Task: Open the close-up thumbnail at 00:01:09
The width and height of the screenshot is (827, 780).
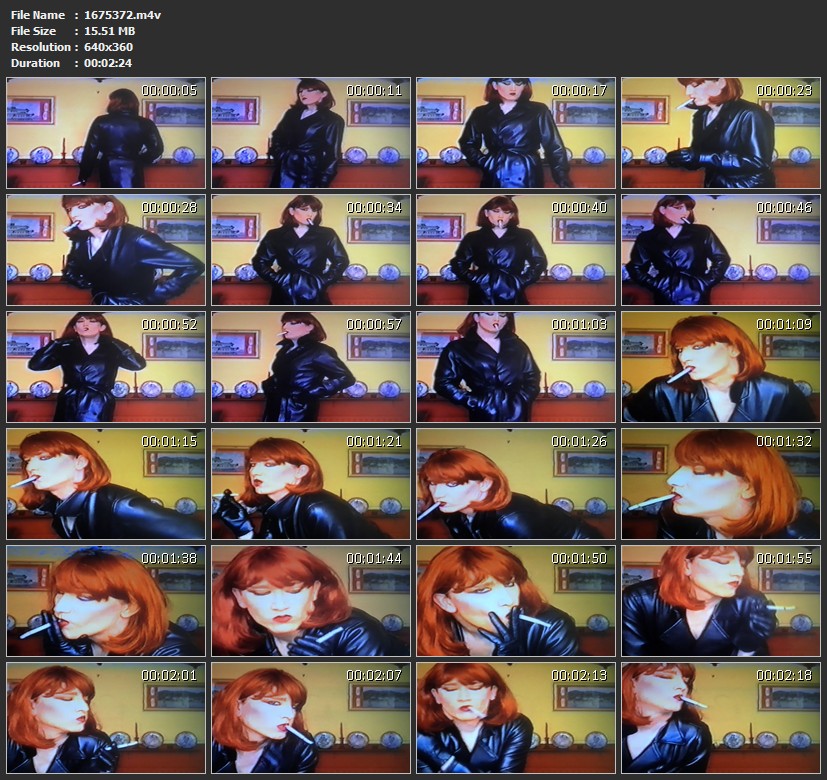Action: coord(720,367)
